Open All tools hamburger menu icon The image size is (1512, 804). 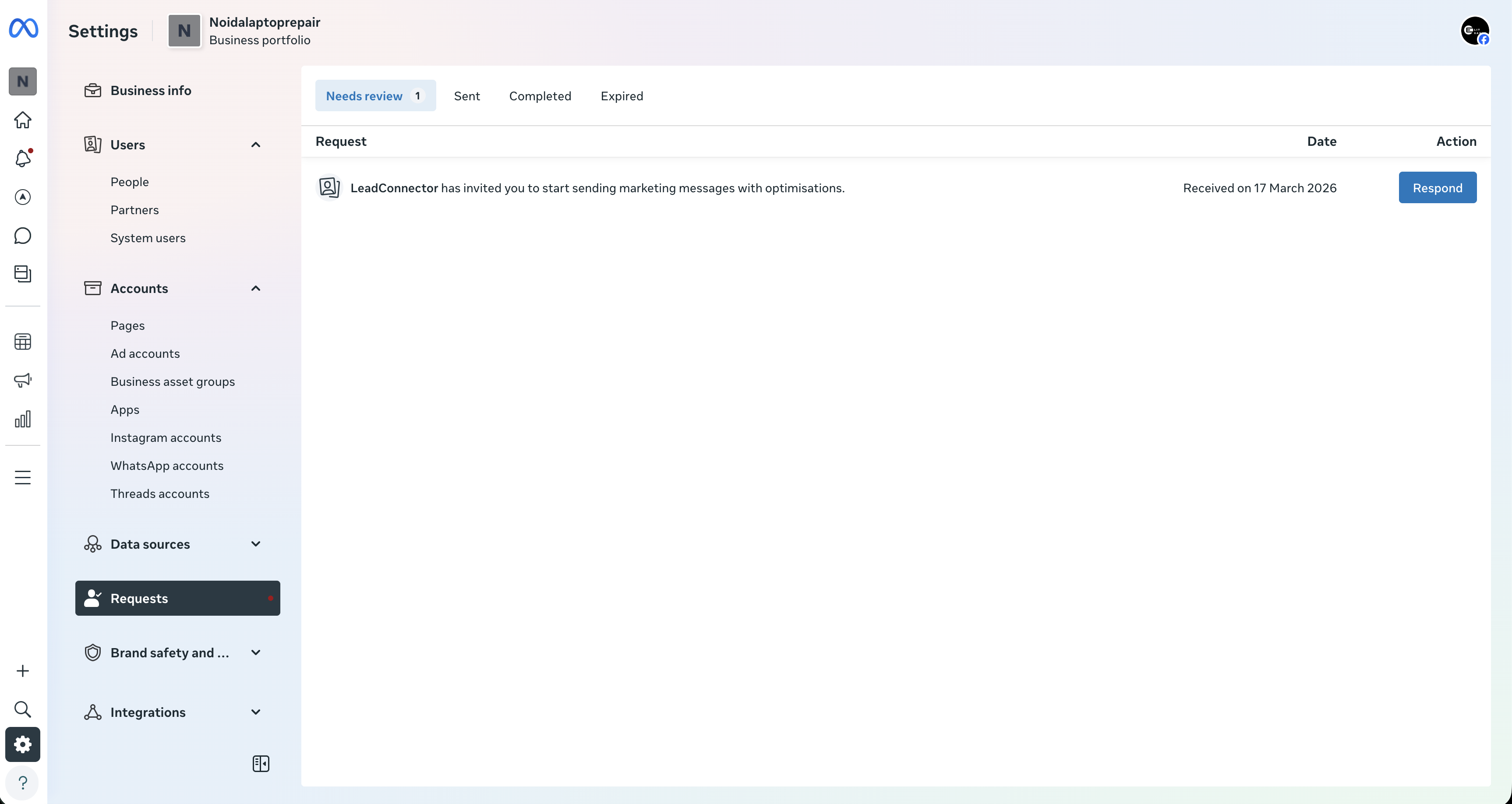point(22,478)
